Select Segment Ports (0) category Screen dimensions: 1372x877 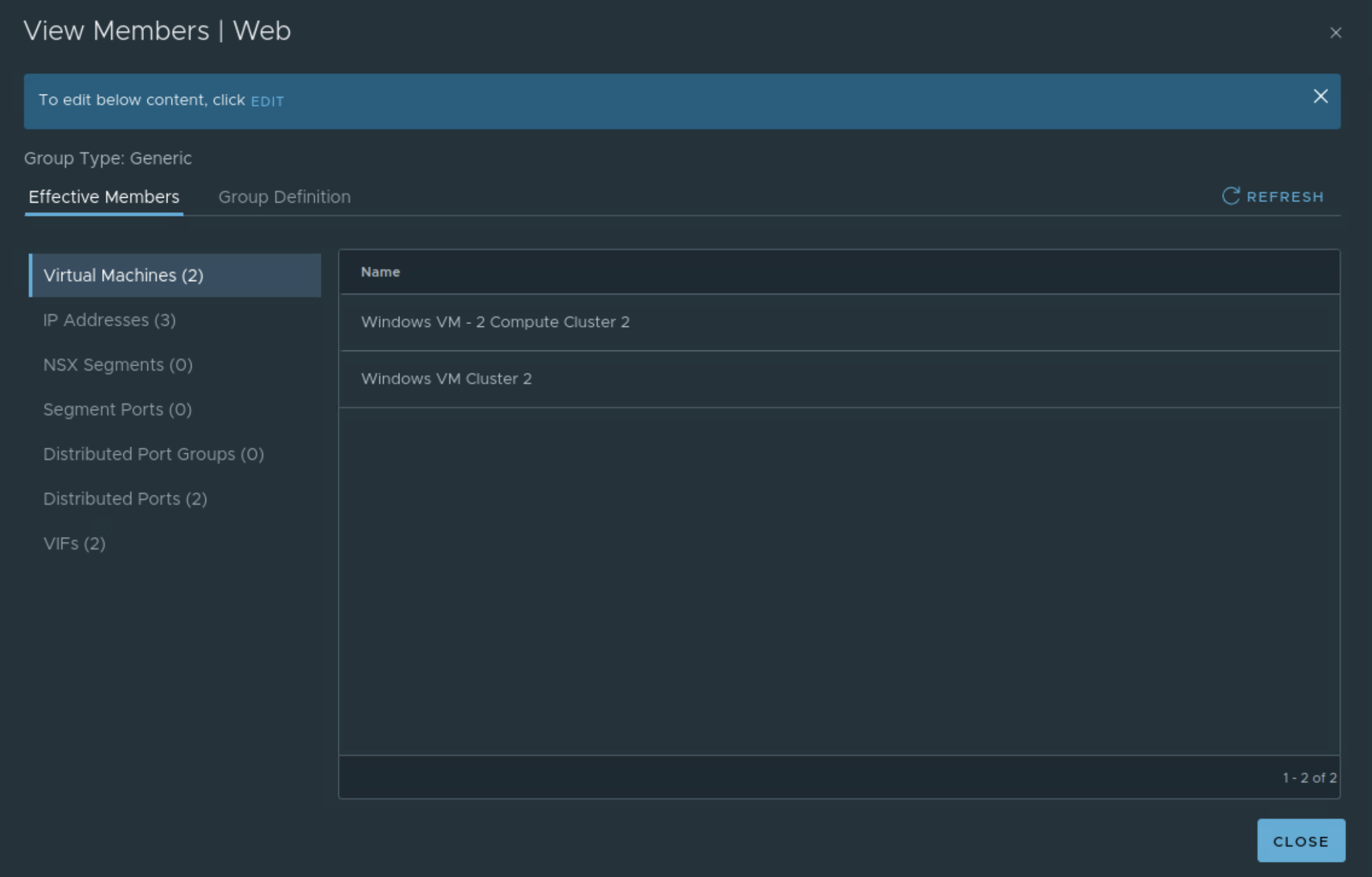point(117,409)
